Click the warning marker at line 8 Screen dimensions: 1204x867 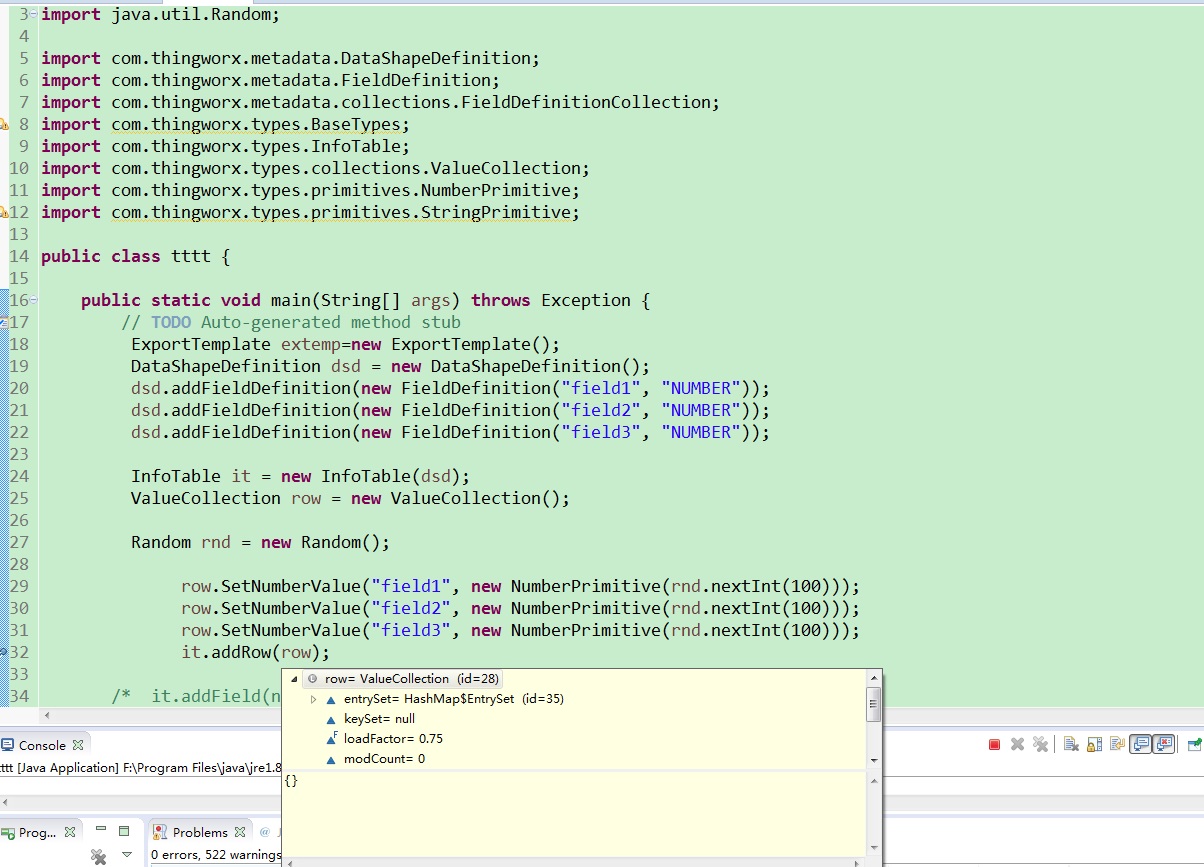(x=4, y=124)
